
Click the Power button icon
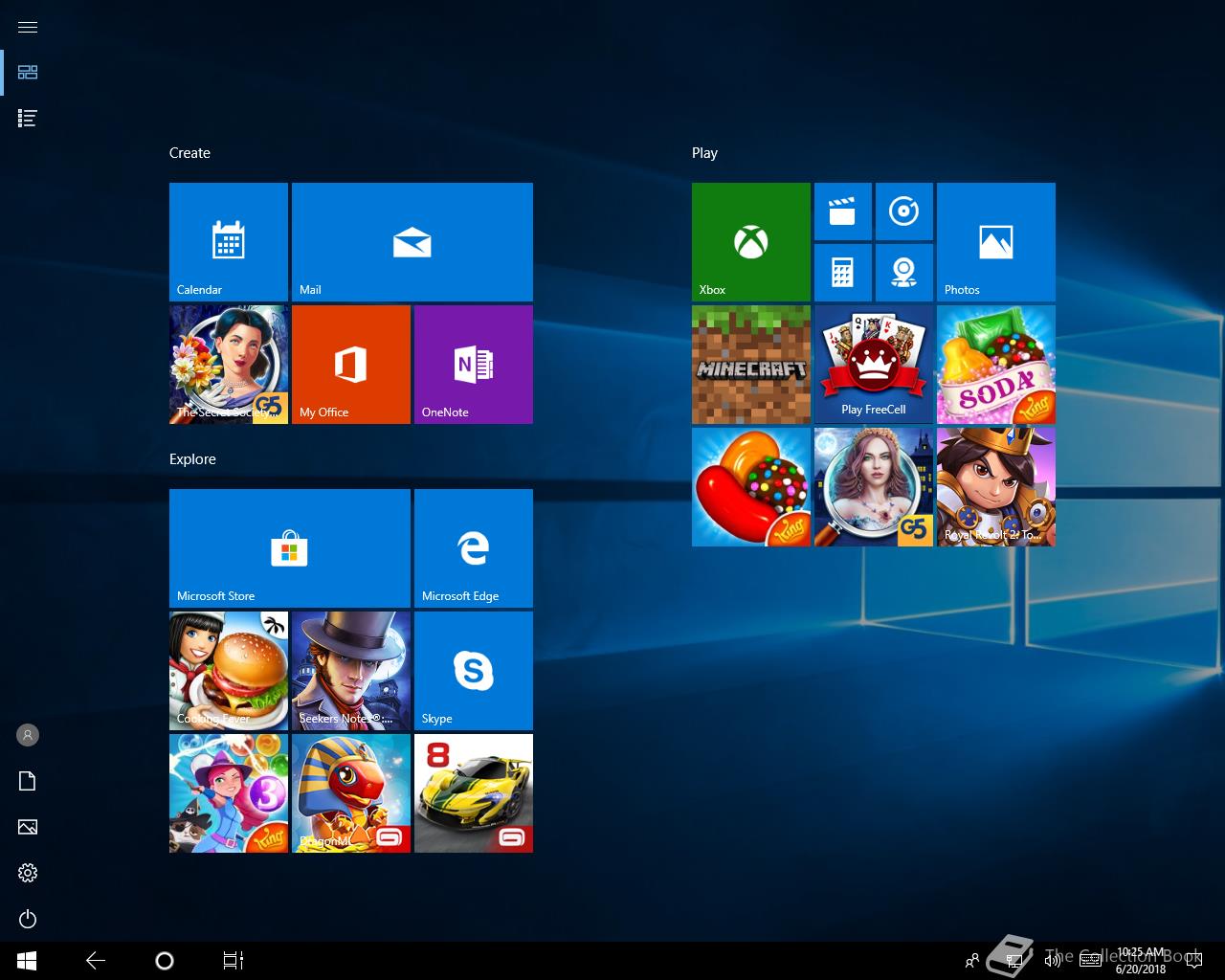click(x=28, y=919)
